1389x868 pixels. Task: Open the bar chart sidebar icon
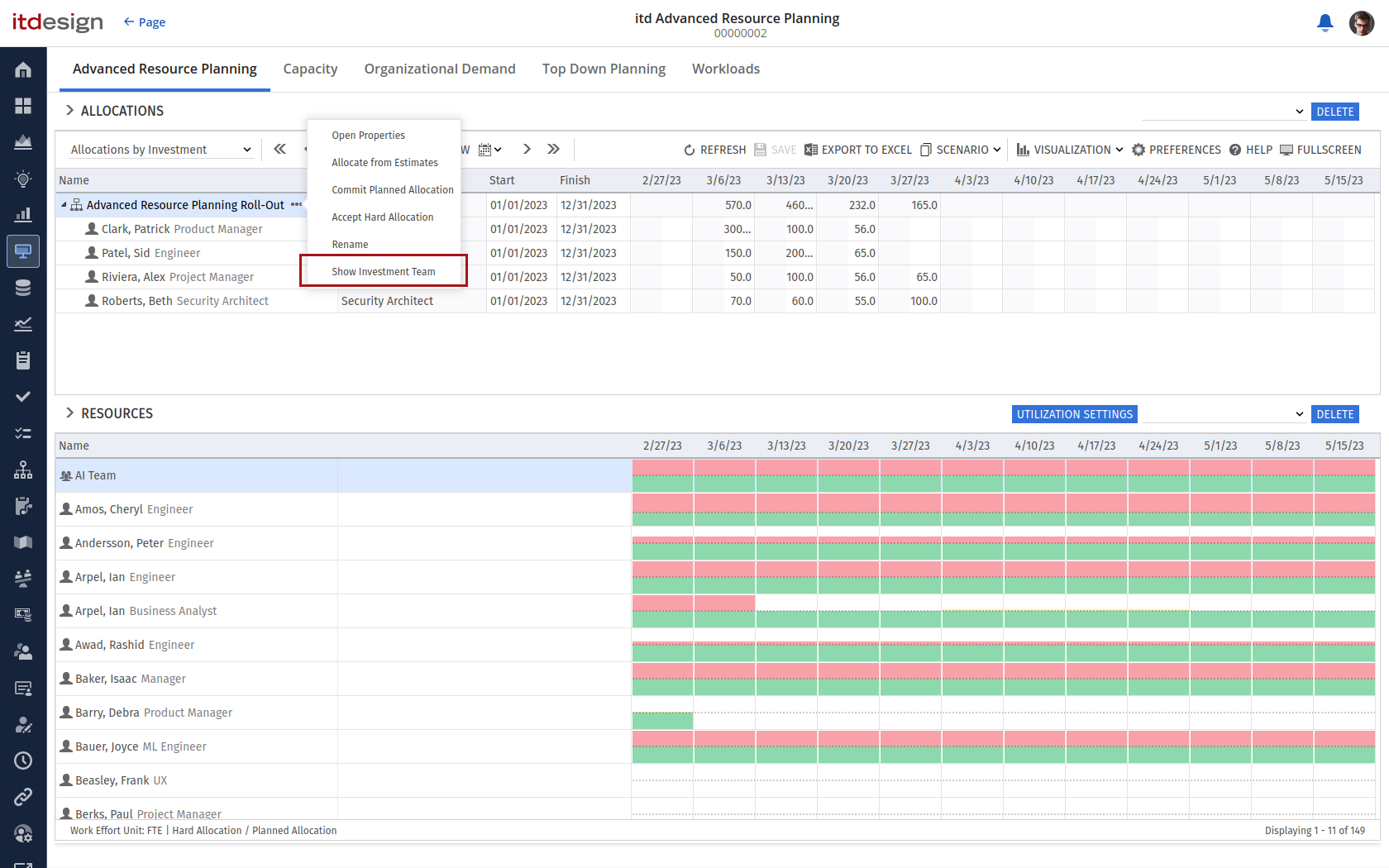[23, 215]
